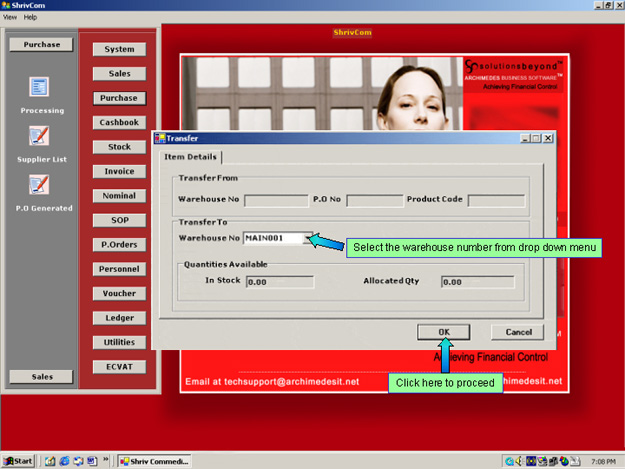Open the View menu
Screen dimensions: 625x469
10,17
